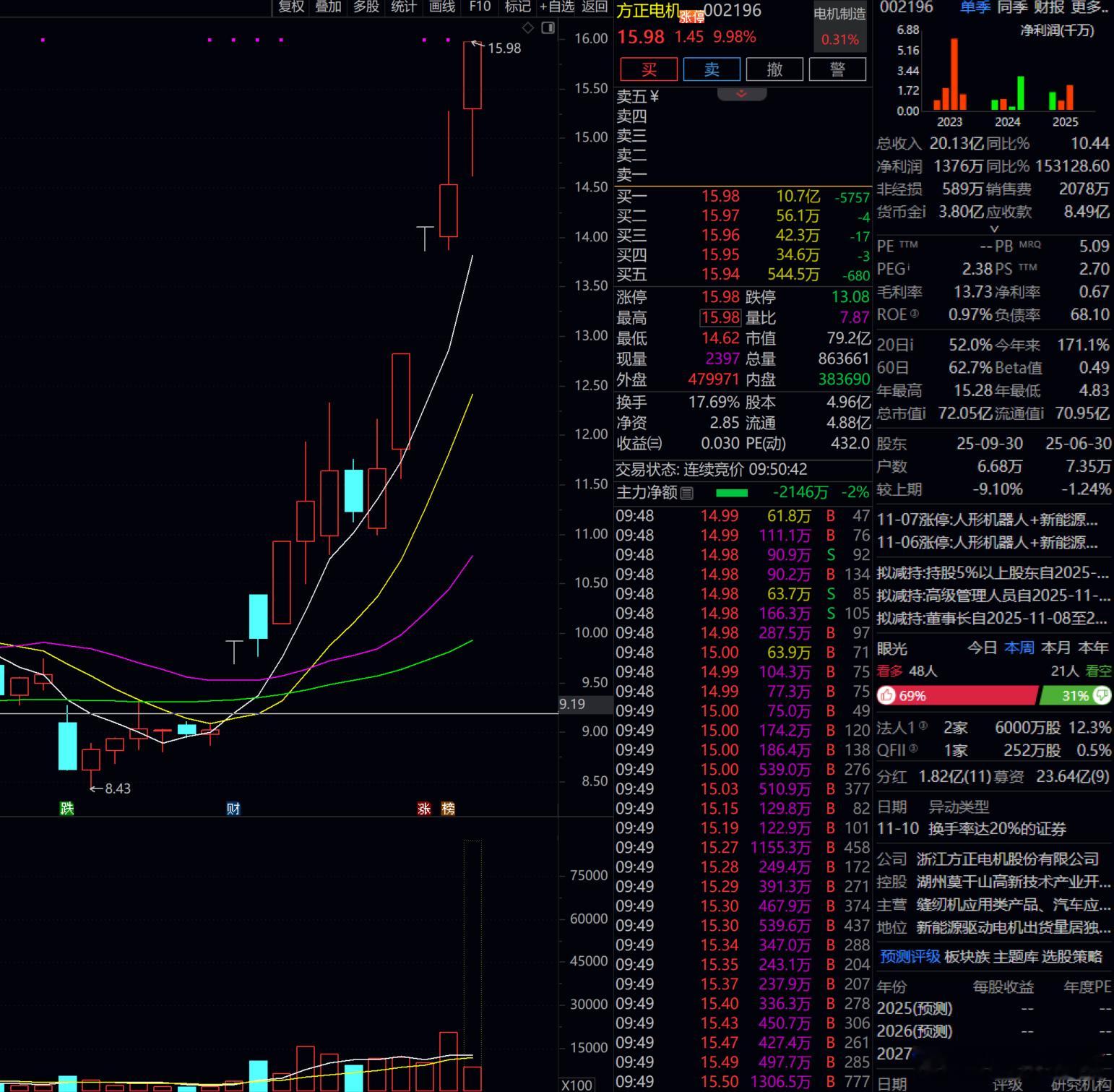Click the green 跌 event marker
Image resolution: width=1114 pixels, height=1092 pixels.
[x=66, y=808]
